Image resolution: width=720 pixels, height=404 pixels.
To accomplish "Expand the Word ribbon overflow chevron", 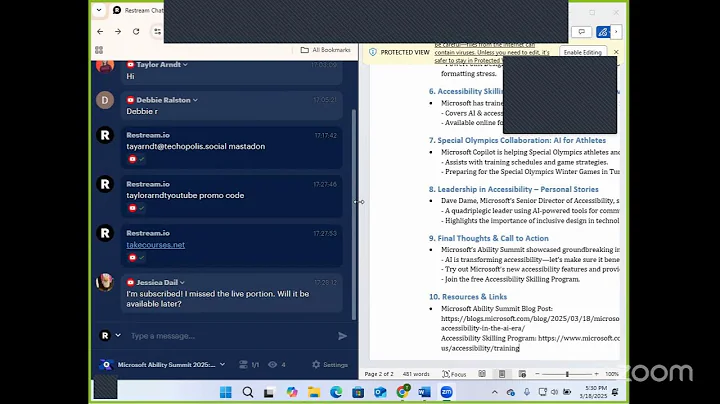I will pyautogui.click(x=616, y=32).
